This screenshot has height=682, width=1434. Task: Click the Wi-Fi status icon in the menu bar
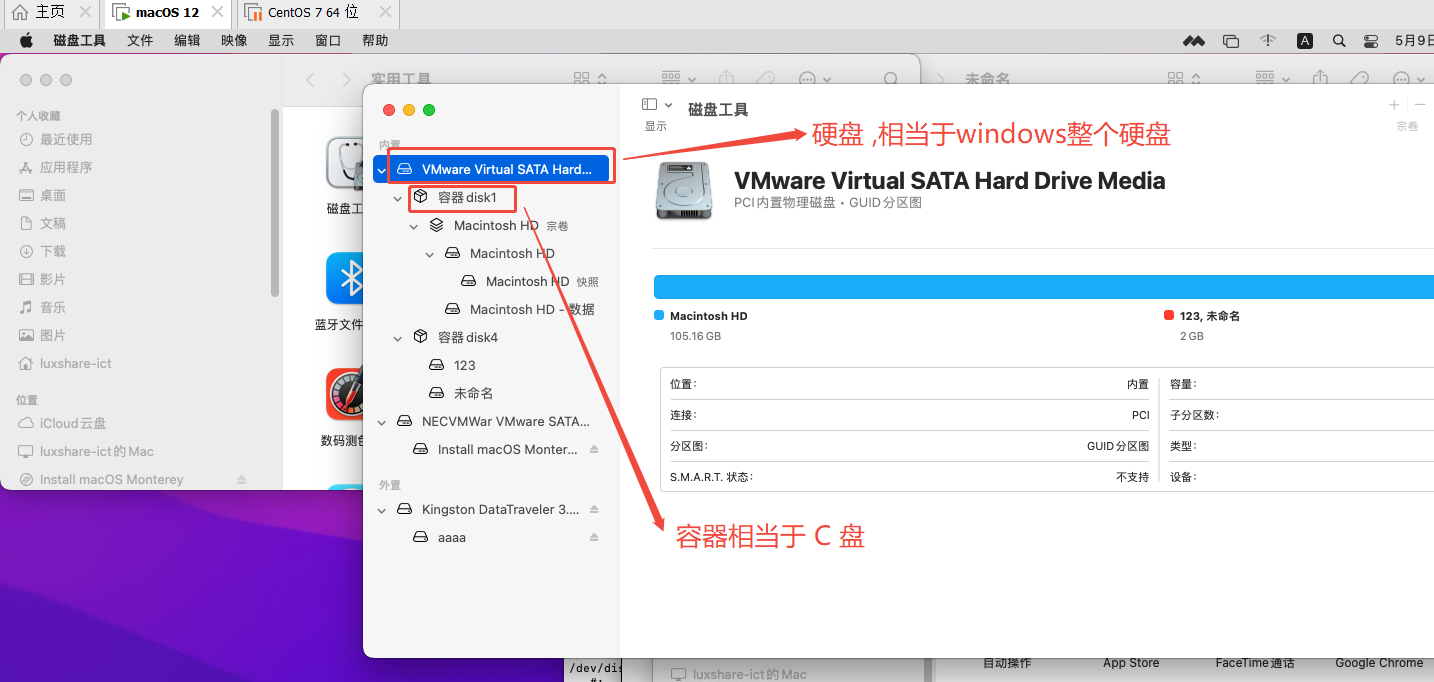1268,41
